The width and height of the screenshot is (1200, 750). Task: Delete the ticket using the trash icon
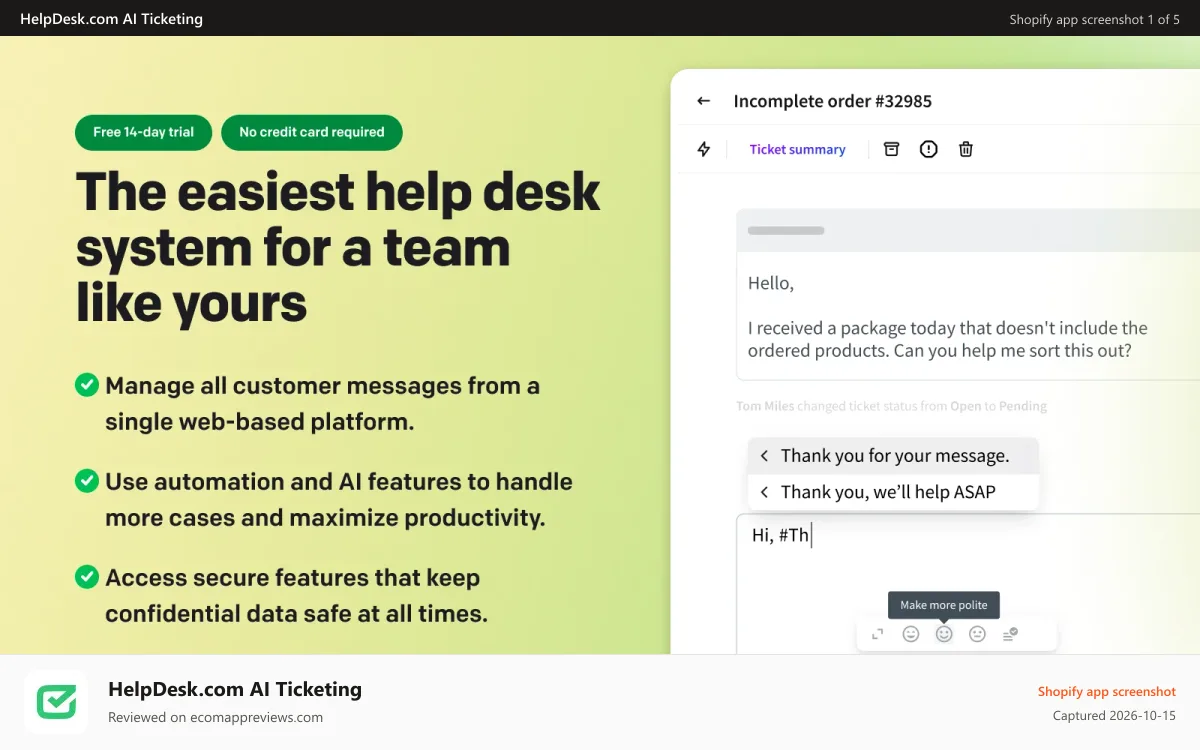pyautogui.click(x=966, y=149)
